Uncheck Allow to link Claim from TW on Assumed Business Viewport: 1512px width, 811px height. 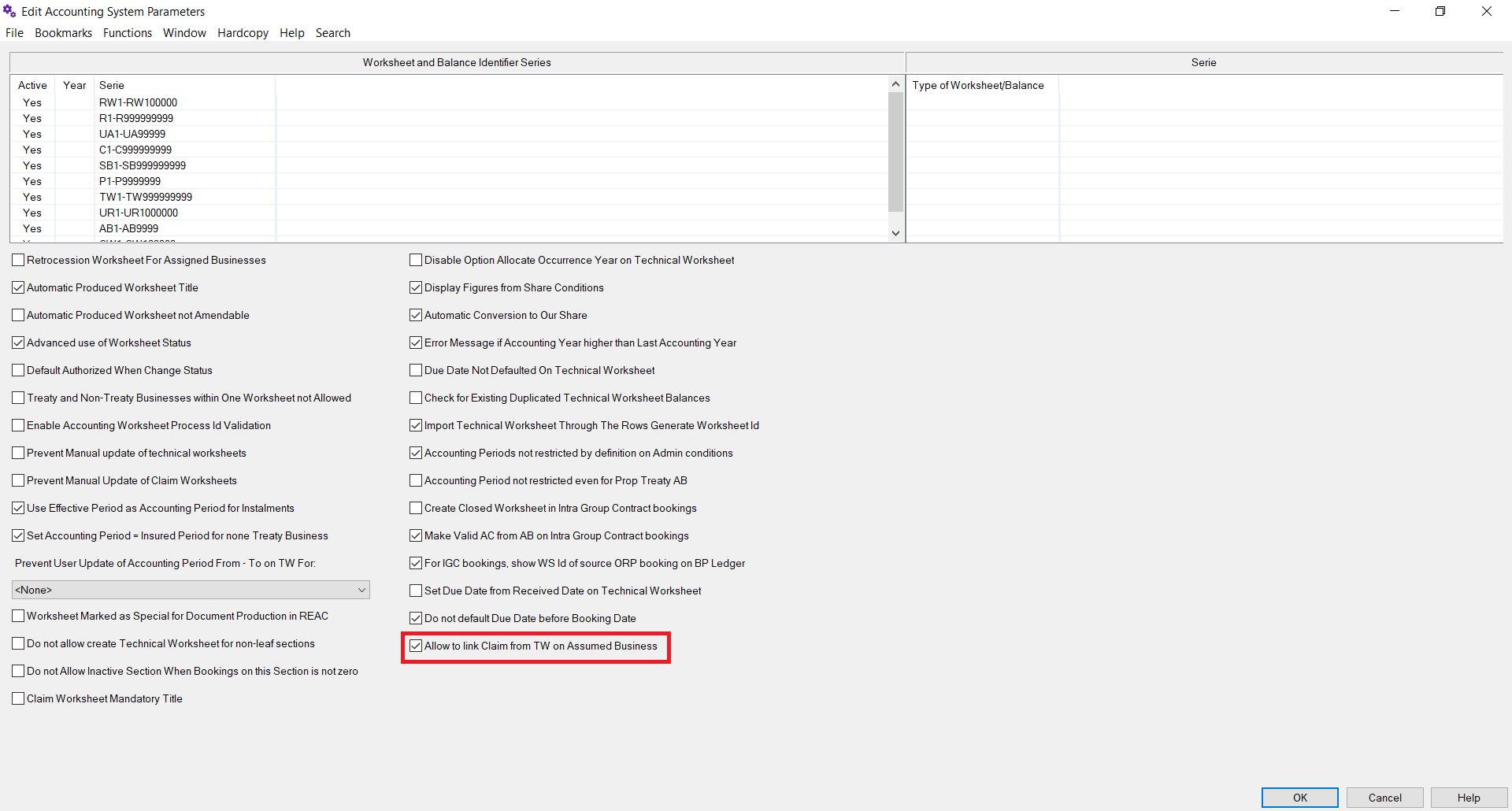click(416, 646)
